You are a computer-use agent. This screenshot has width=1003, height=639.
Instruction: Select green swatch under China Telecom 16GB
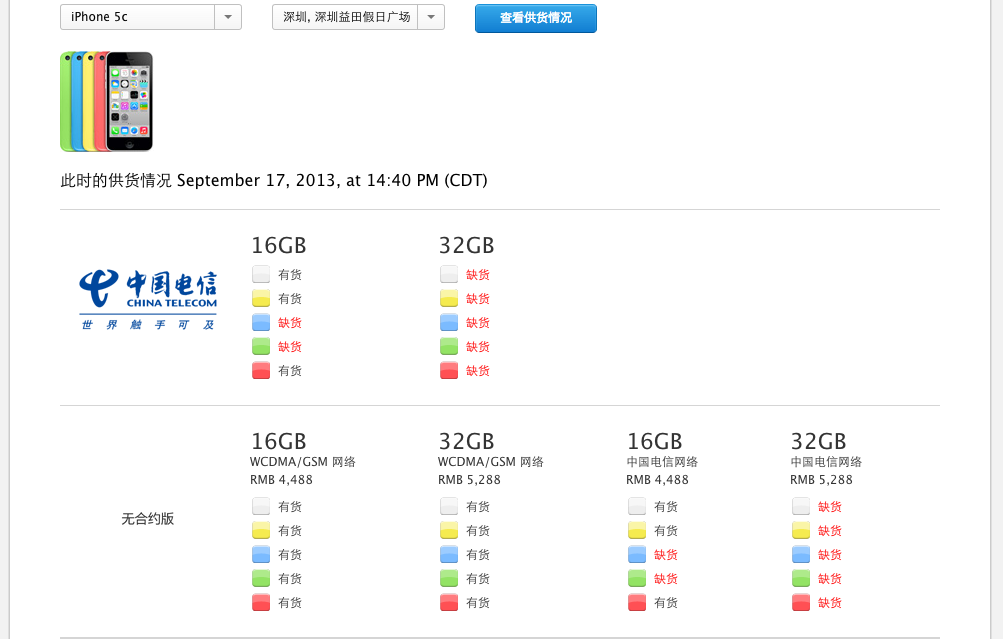pyautogui.click(x=261, y=347)
